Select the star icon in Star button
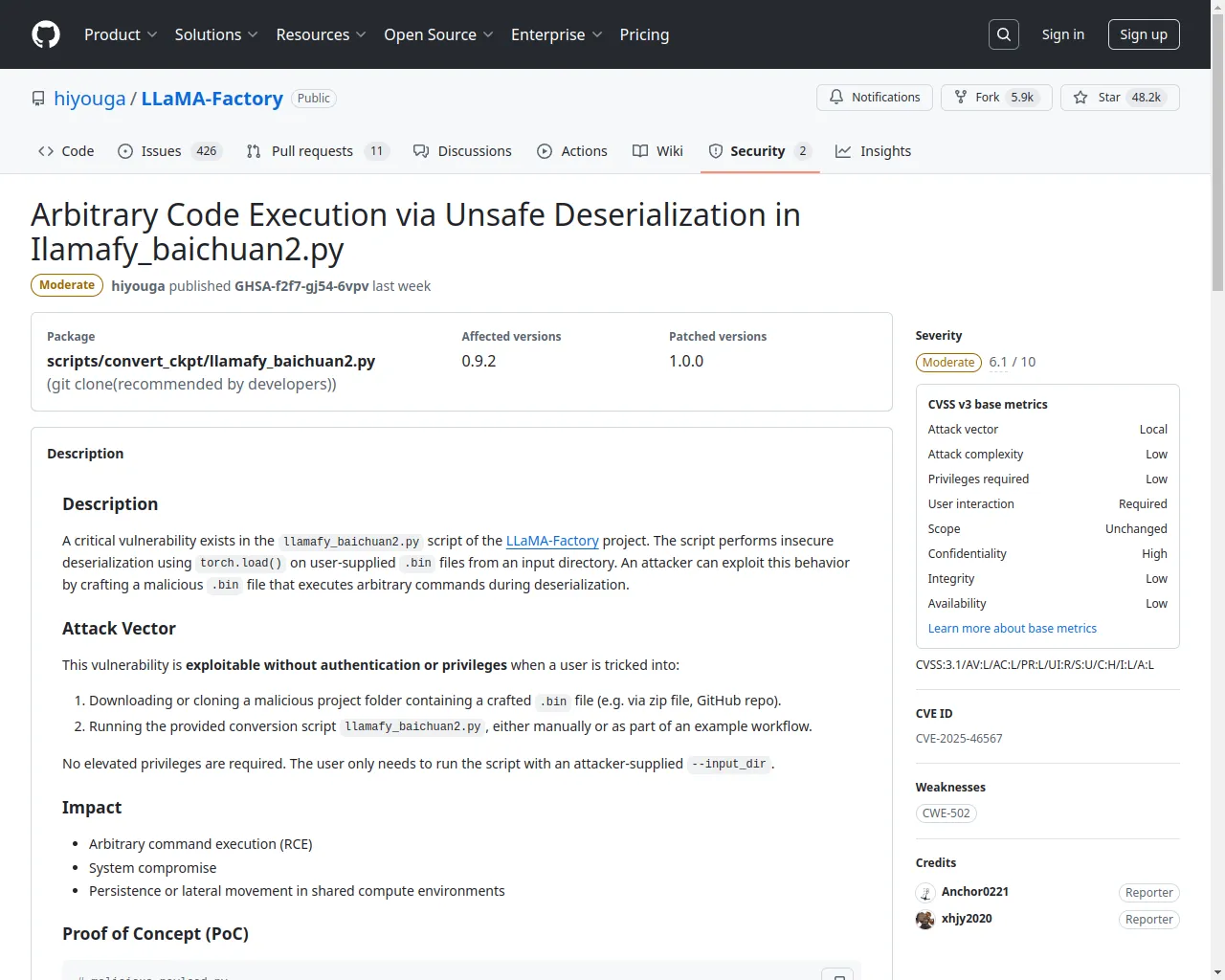 (x=1080, y=98)
